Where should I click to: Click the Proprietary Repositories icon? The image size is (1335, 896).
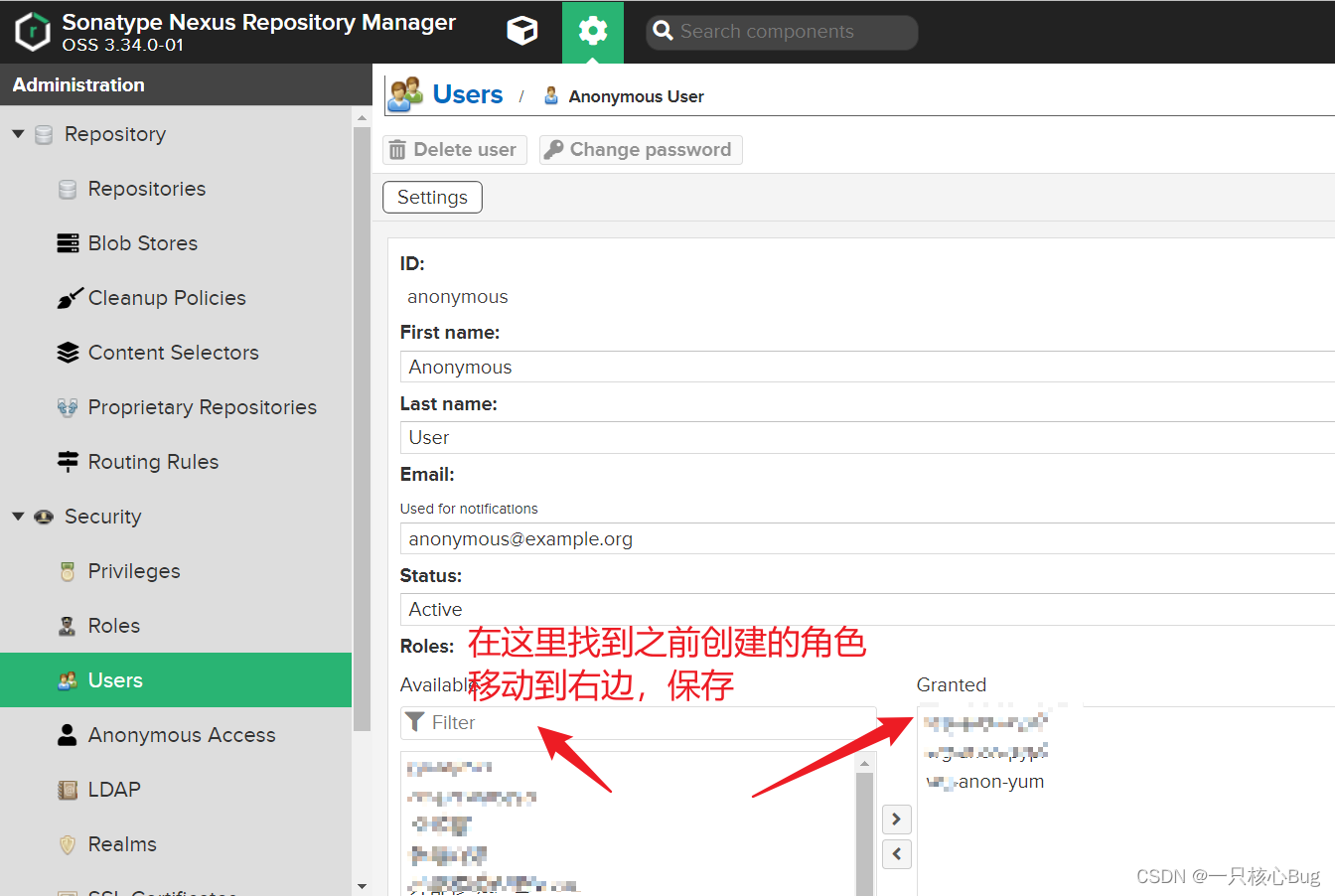pos(68,407)
